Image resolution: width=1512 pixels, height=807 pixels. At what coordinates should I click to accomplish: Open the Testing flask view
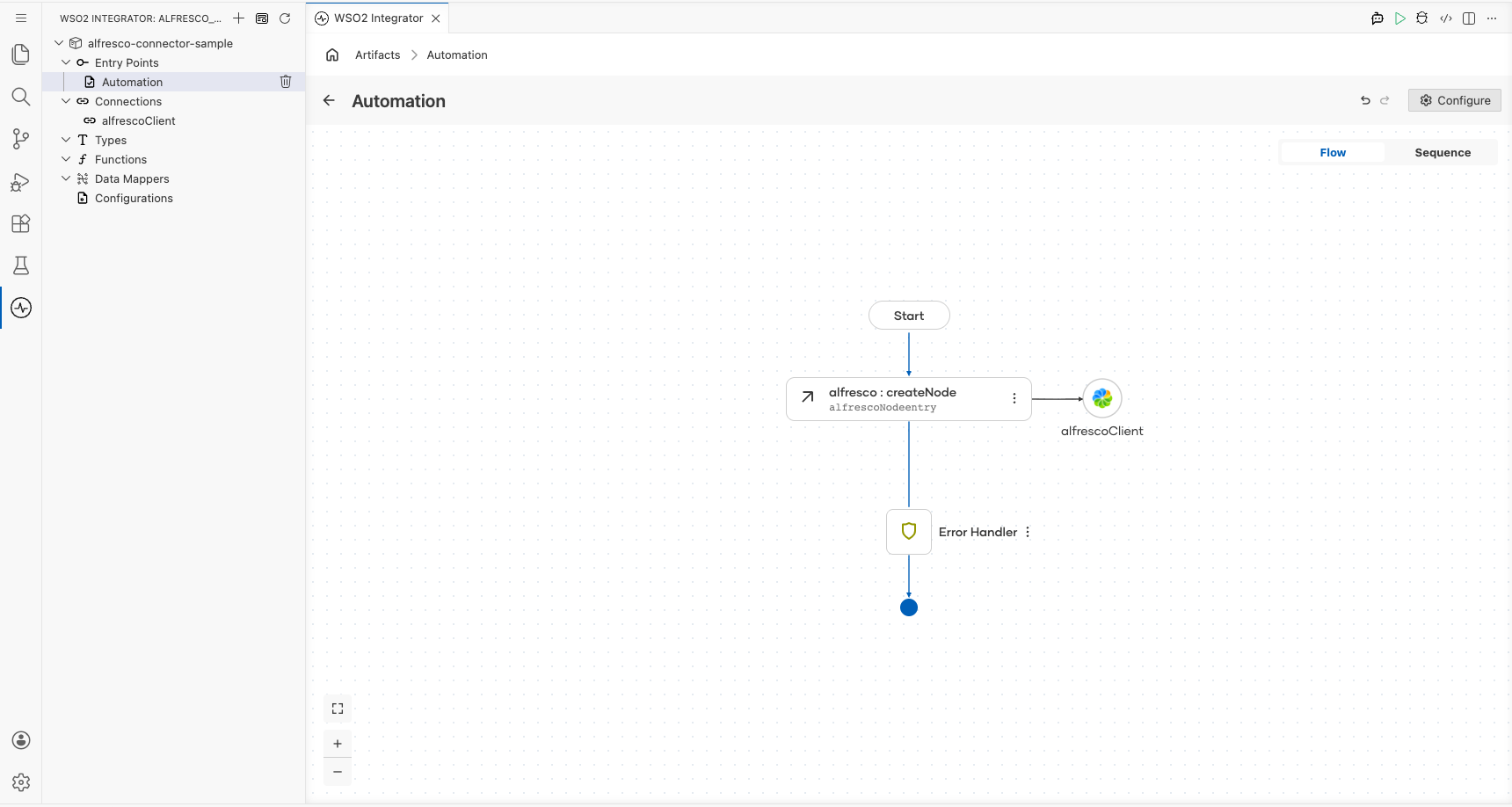(x=21, y=265)
